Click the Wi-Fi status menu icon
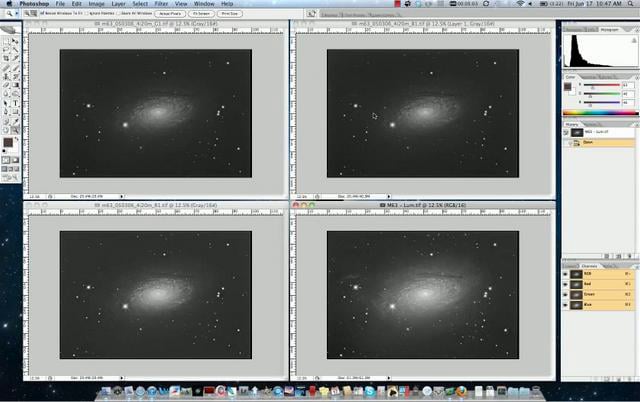Image resolution: width=640 pixels, height=402 pixels. pyautogui.click(x=520, y=4)
